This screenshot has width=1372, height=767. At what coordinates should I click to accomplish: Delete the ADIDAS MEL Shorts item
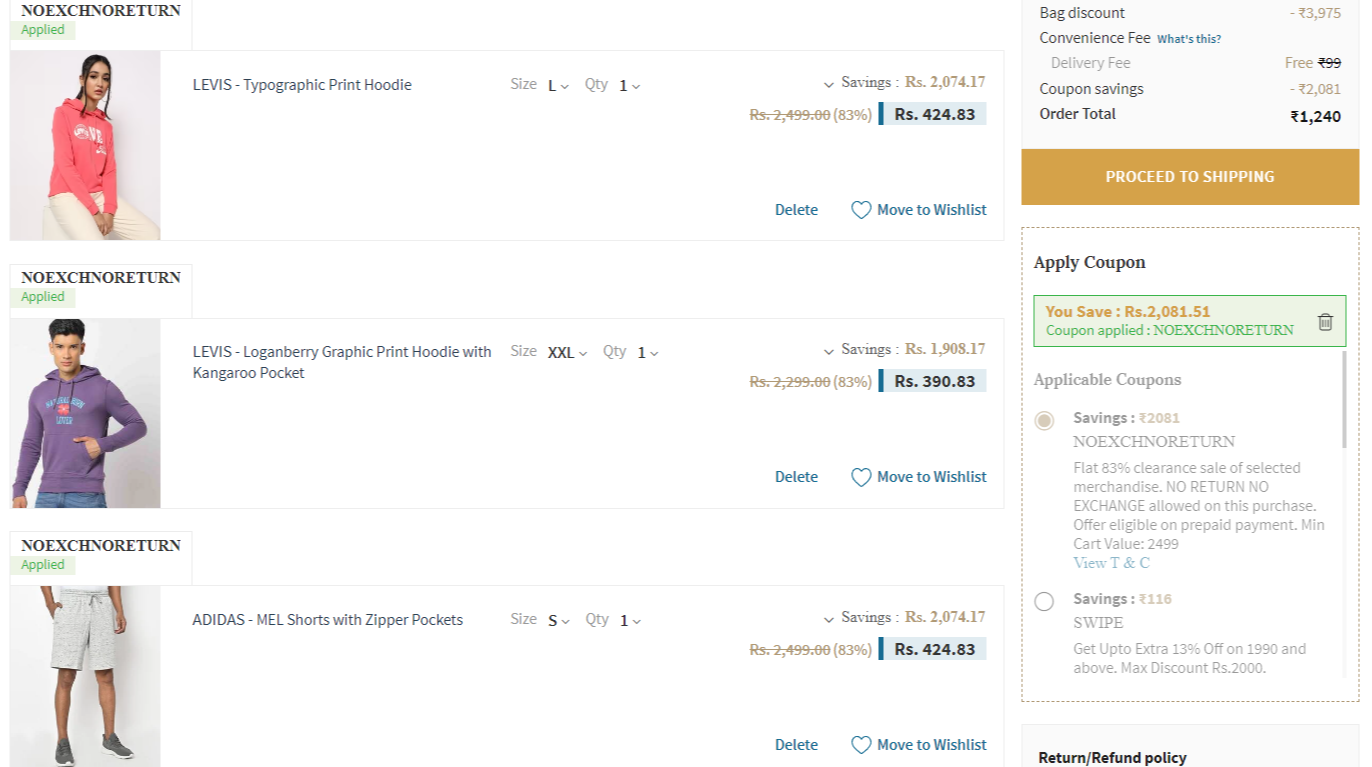[x=796, y=745]
